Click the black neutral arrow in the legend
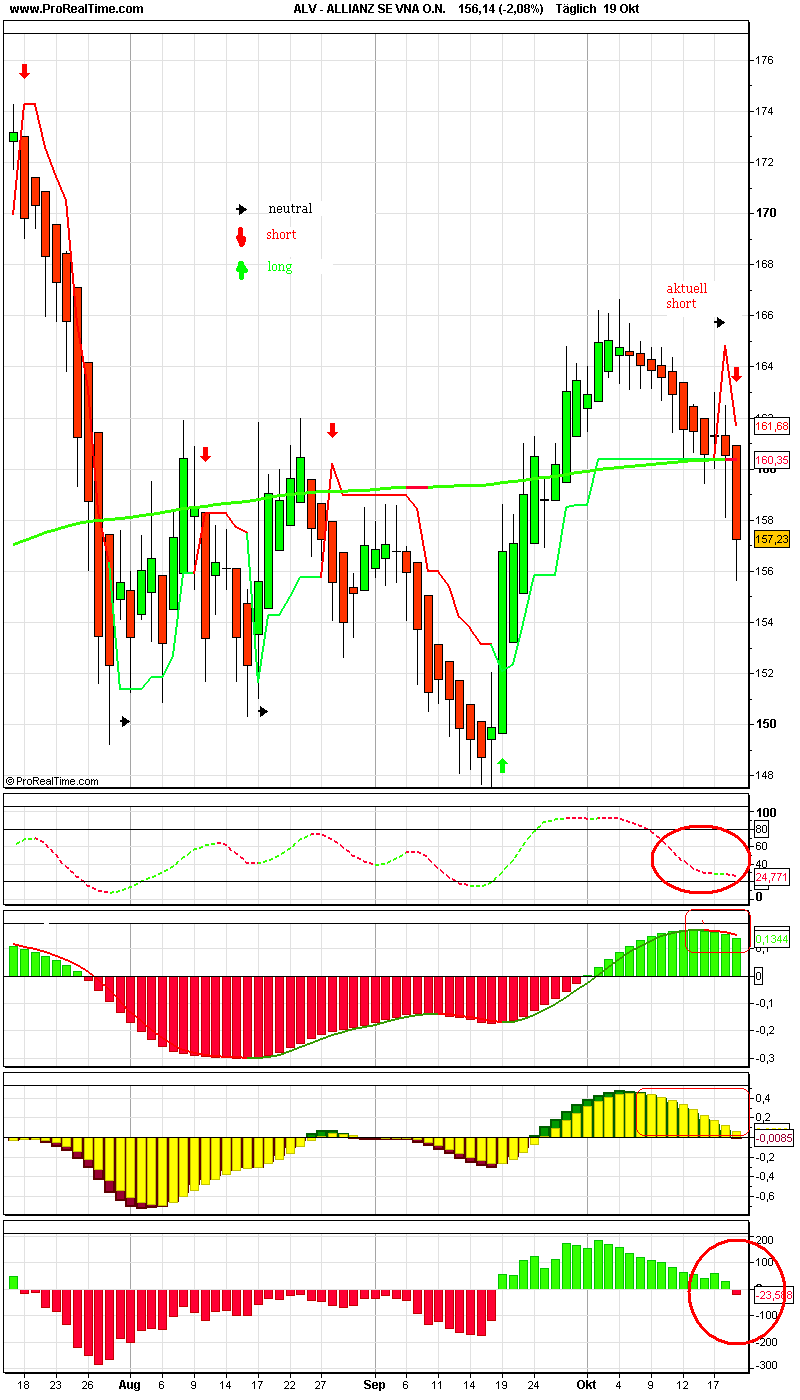This screenshot has height=1400, width=800. click(x=240, y=209)
